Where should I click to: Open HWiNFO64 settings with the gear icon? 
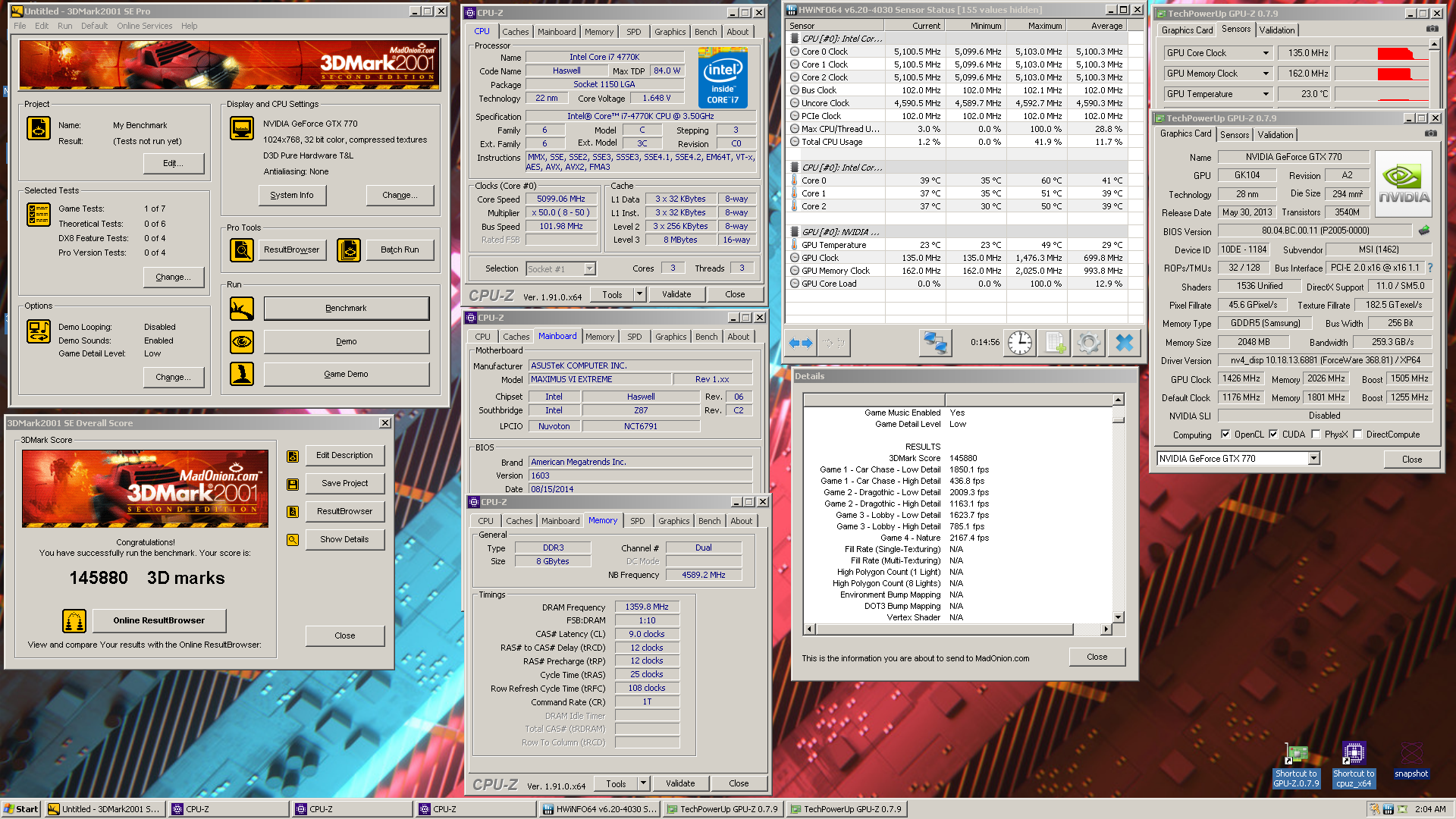tap(1088, 343)
